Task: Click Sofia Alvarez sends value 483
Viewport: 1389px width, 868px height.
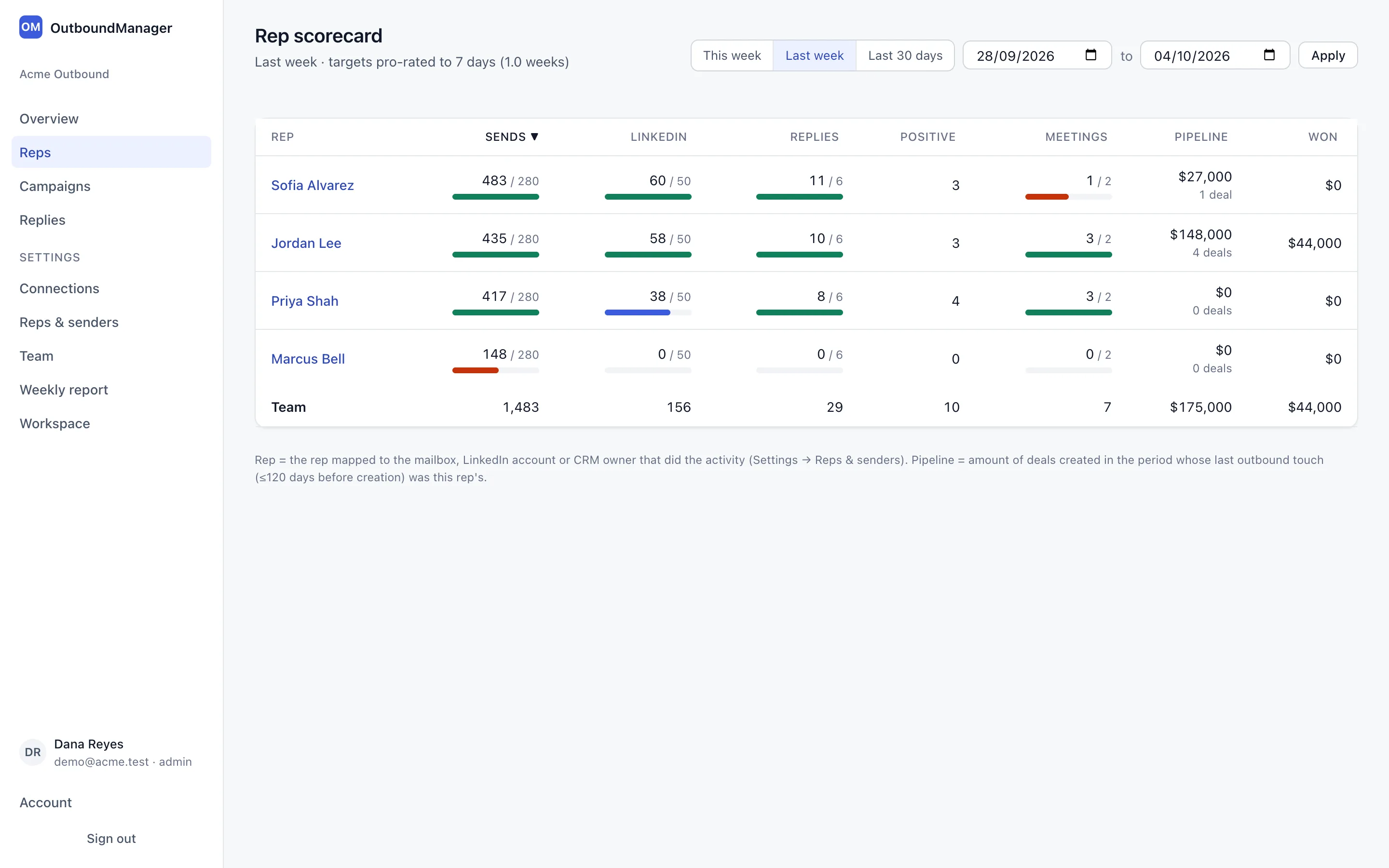Action: point(494,181)
